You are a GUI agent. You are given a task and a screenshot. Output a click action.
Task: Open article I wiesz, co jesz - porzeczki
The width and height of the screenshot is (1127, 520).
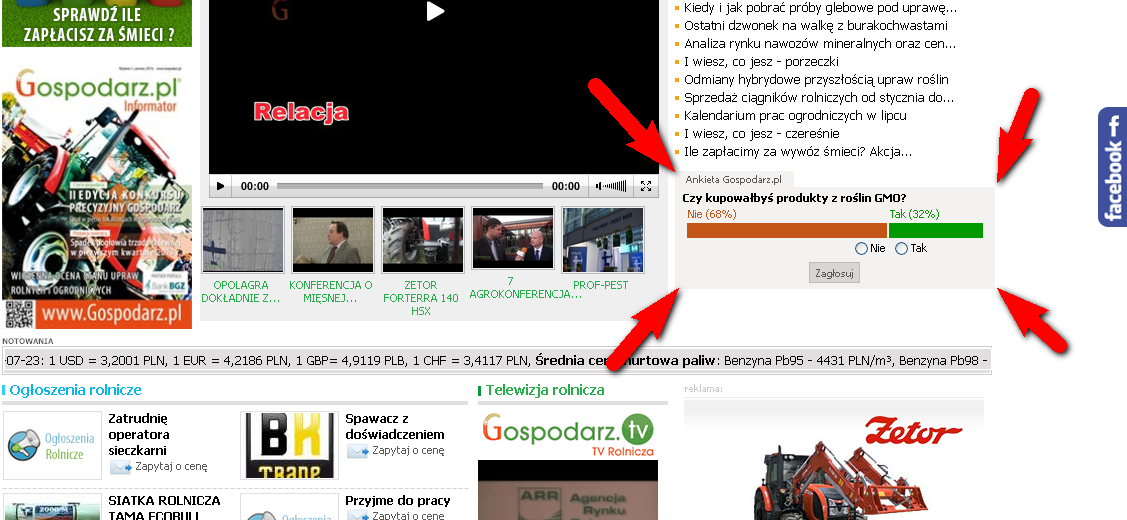pyautogui.click(x=761, y=61)
